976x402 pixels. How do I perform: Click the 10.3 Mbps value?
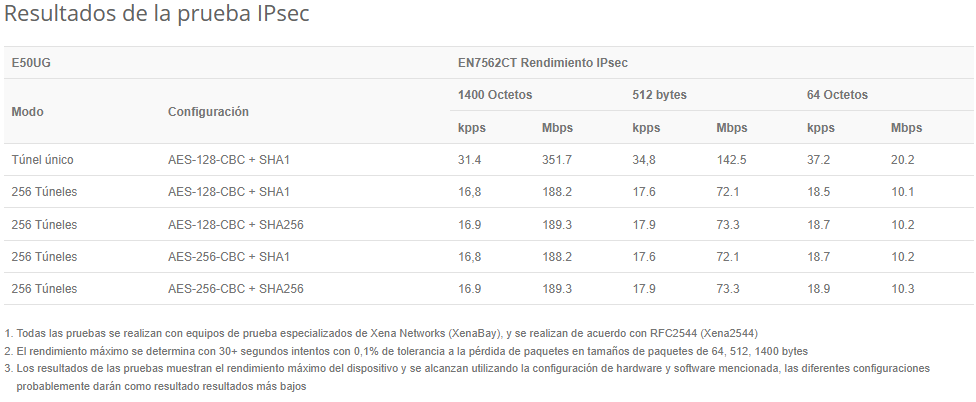point(902,289)
